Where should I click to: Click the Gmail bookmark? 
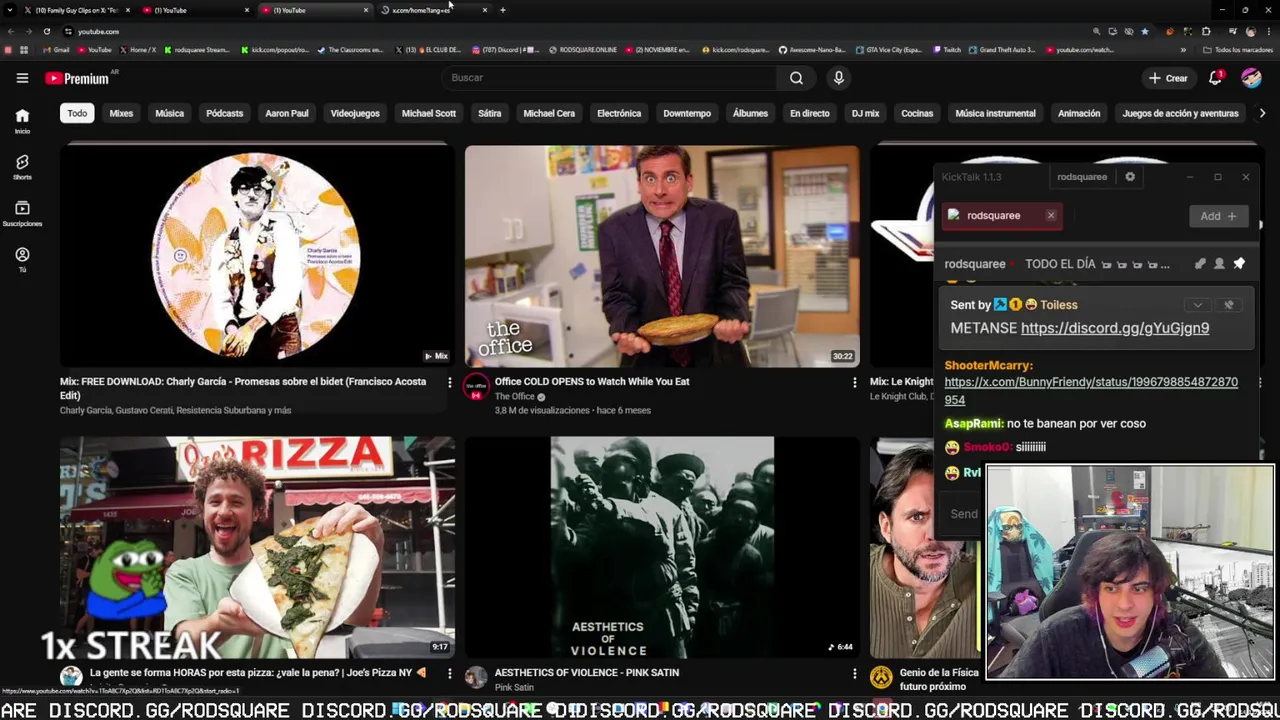[x=57, y=50]
